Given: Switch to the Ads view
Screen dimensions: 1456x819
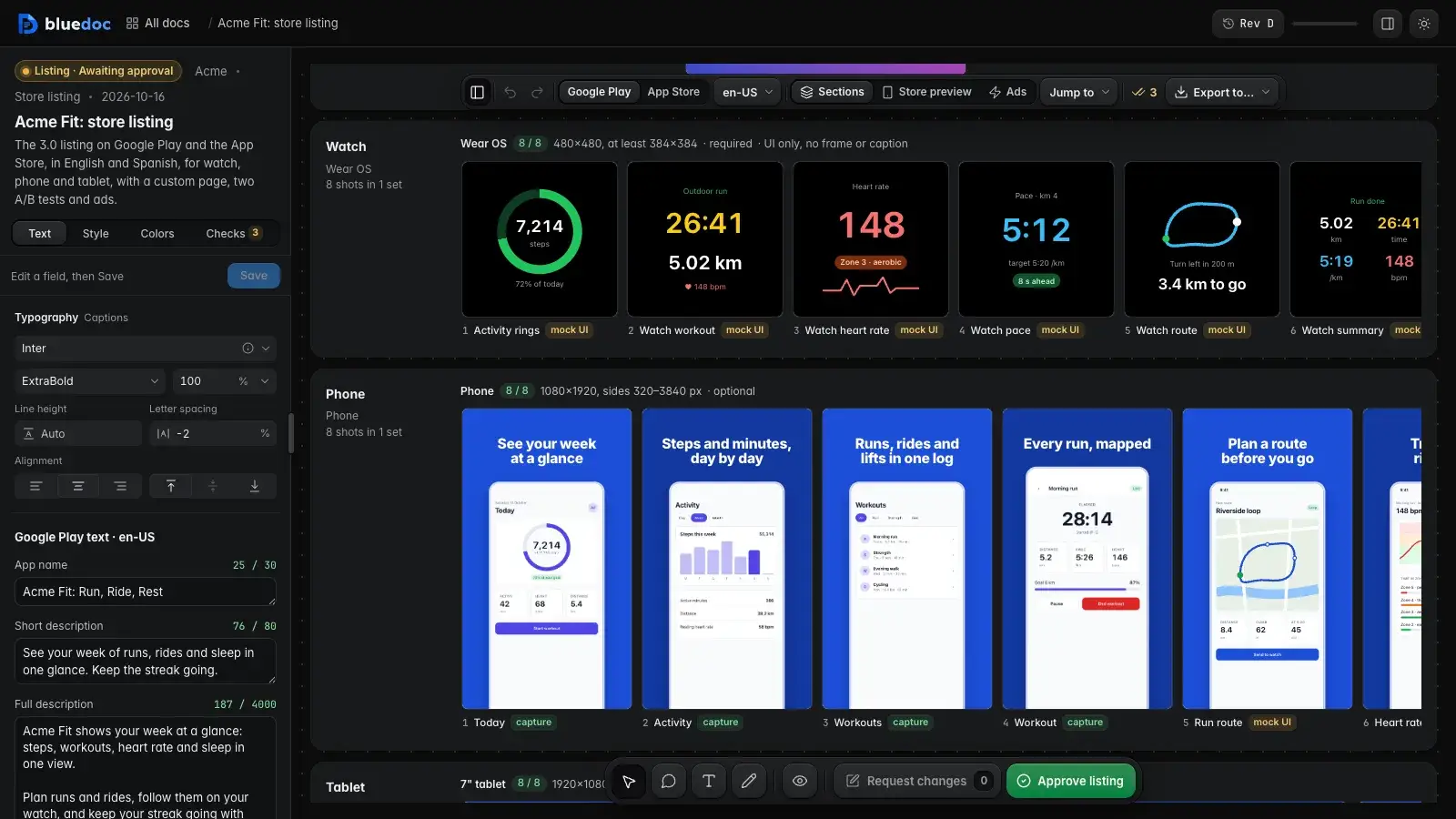Looking at the screenshot, I should click(x=1007, y=92).
